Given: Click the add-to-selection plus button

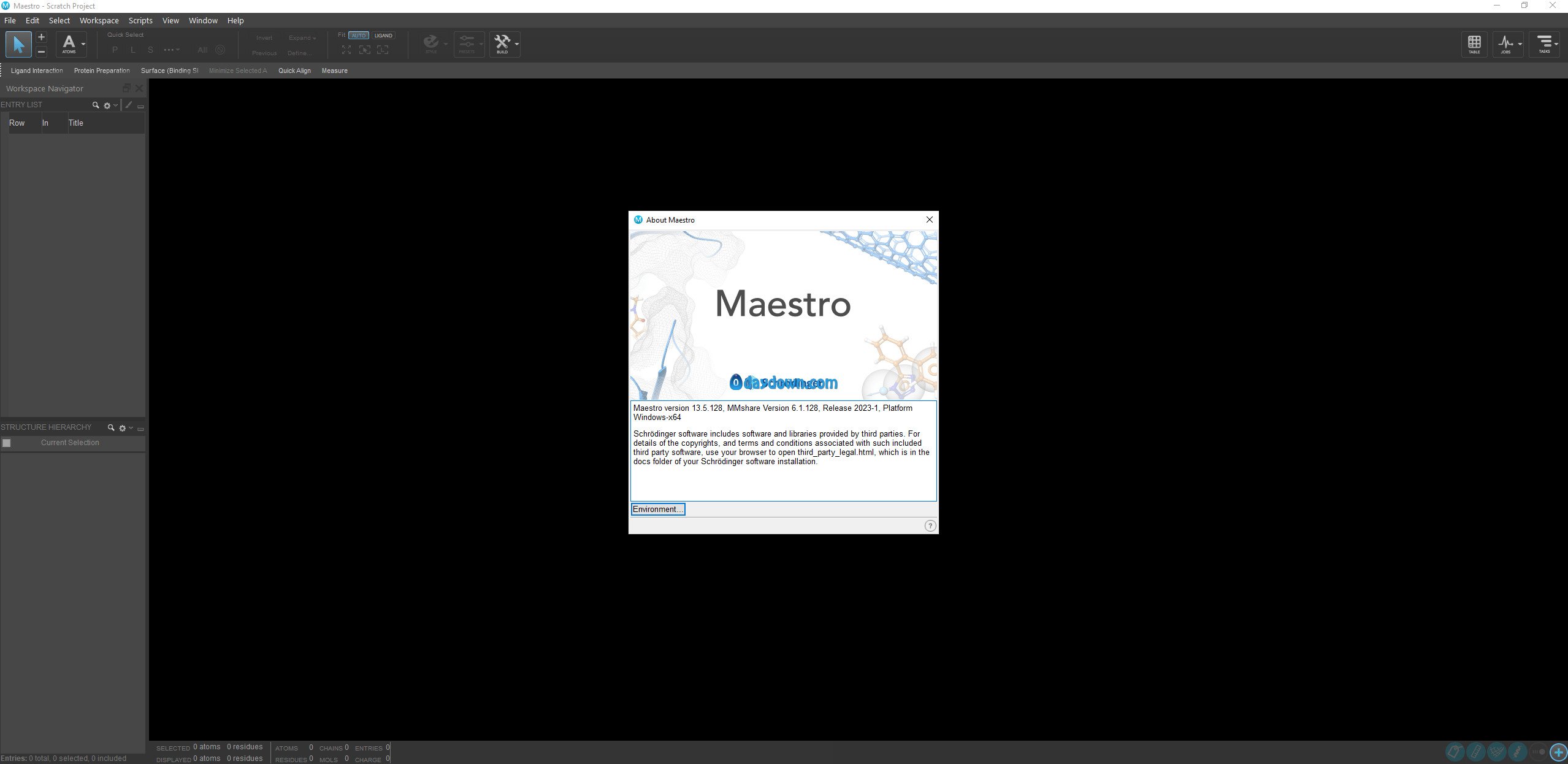Looking at the screenshot, I should click(41, 37).
